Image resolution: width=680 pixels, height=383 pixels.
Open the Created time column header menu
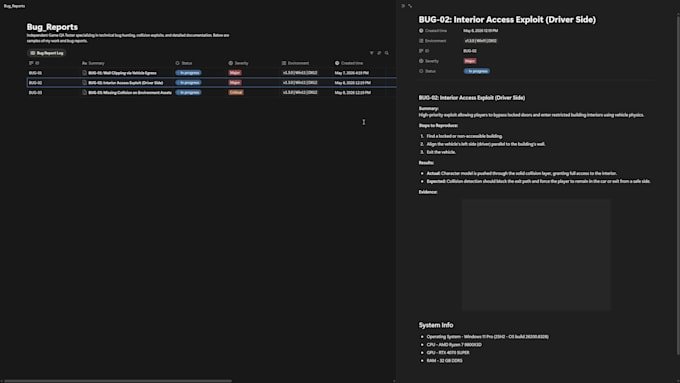click(349, 63)
